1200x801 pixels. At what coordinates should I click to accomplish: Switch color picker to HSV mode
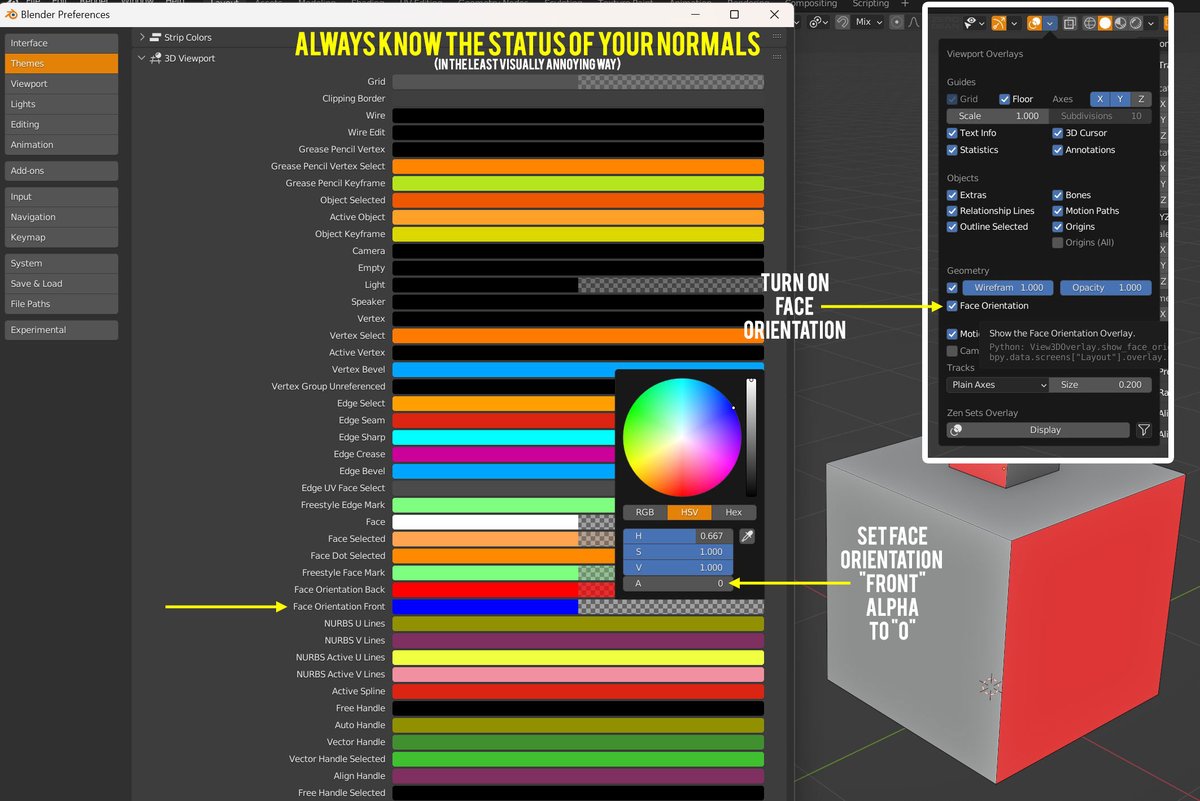(689, 512)
